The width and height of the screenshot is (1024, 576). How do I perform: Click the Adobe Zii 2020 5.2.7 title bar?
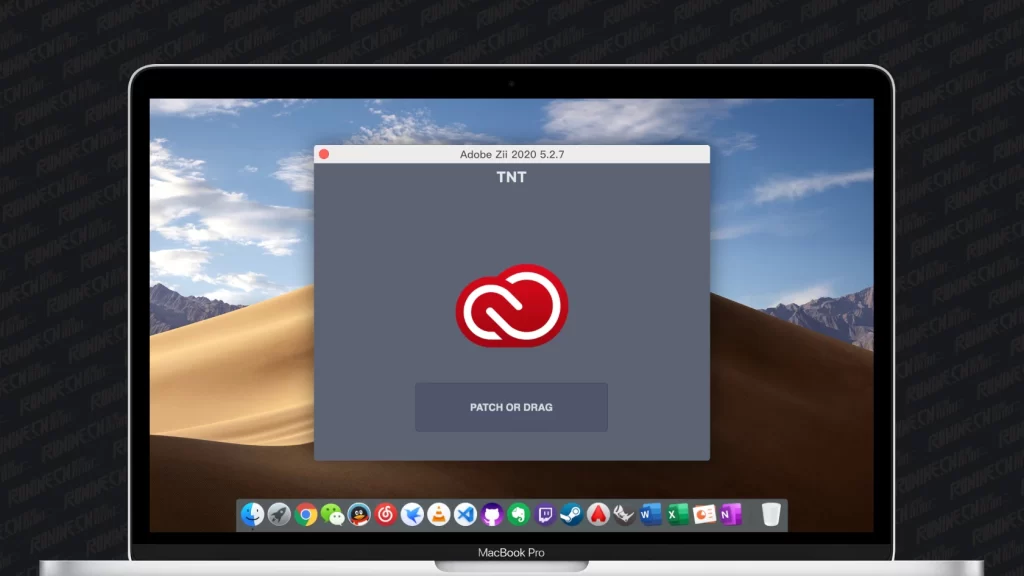(511, 154)
